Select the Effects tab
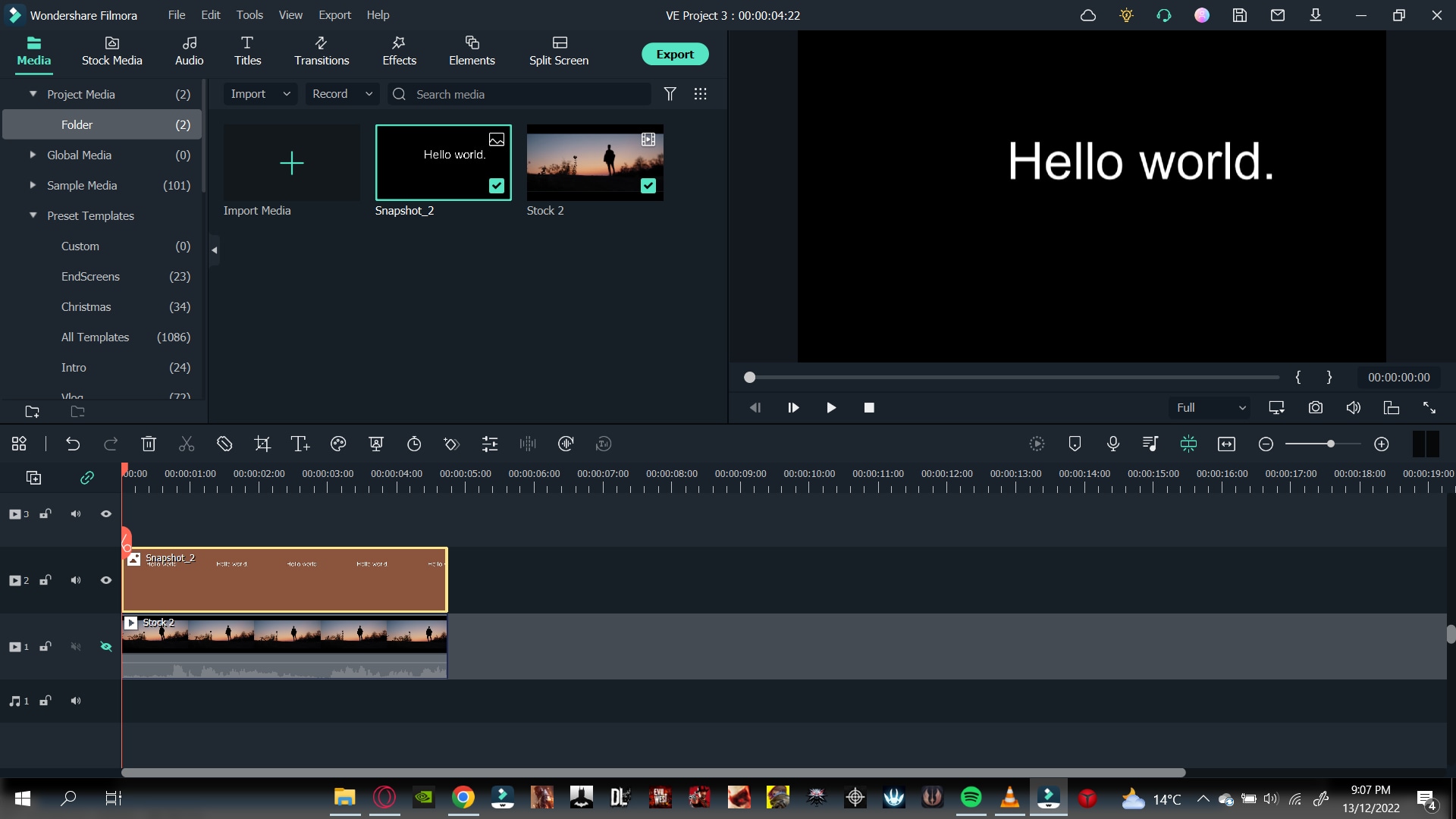Viewport: 1456px width, 819px height. pyautogui.click(x=399, y=50)
